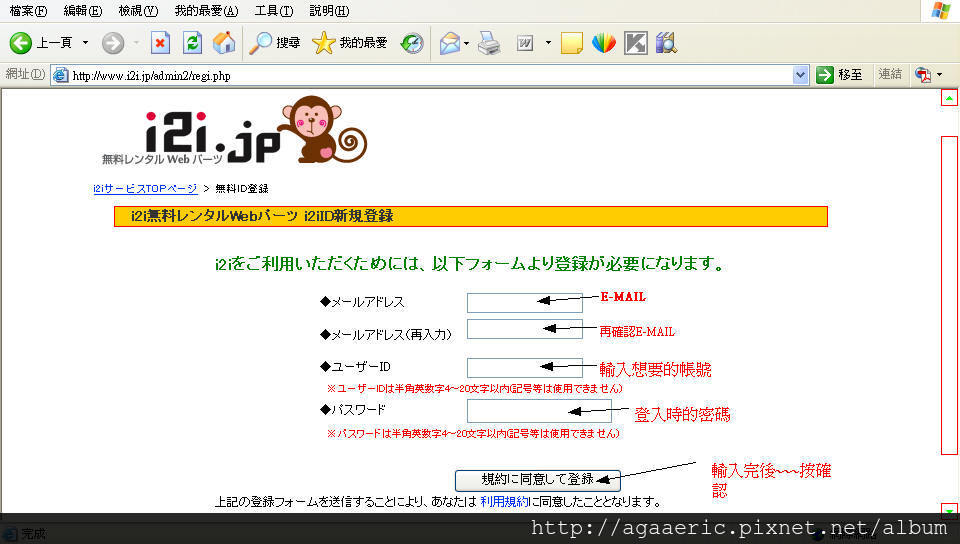
Task: Open the back history dropdown arrow
Action: point(85,43)
